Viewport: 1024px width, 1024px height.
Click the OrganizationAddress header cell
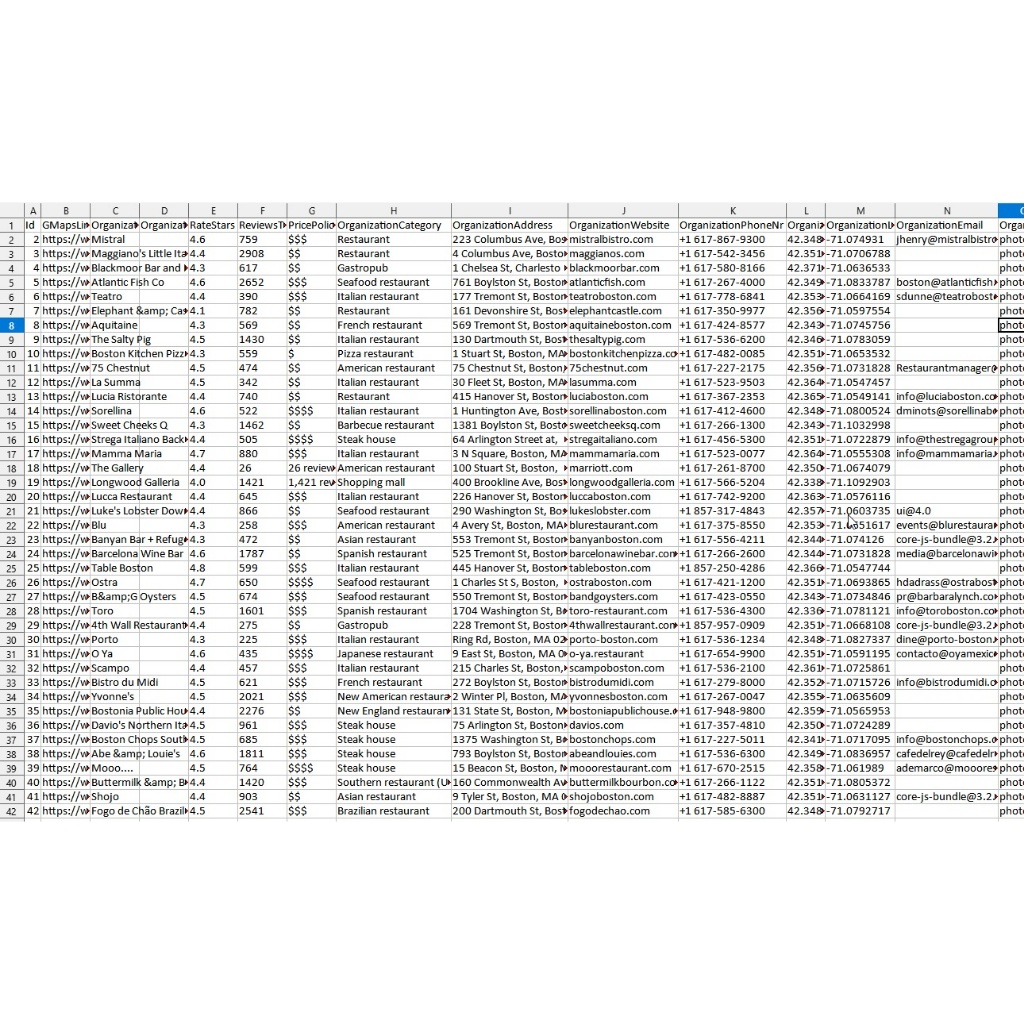click(509, 225)
